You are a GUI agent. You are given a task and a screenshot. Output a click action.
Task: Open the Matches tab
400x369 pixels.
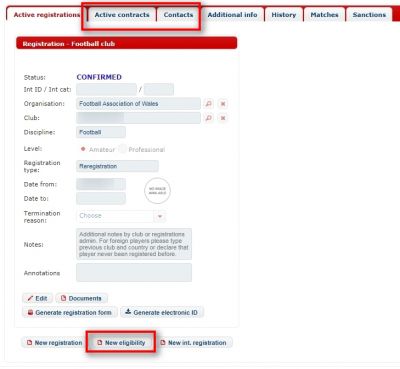pos(324,15)
